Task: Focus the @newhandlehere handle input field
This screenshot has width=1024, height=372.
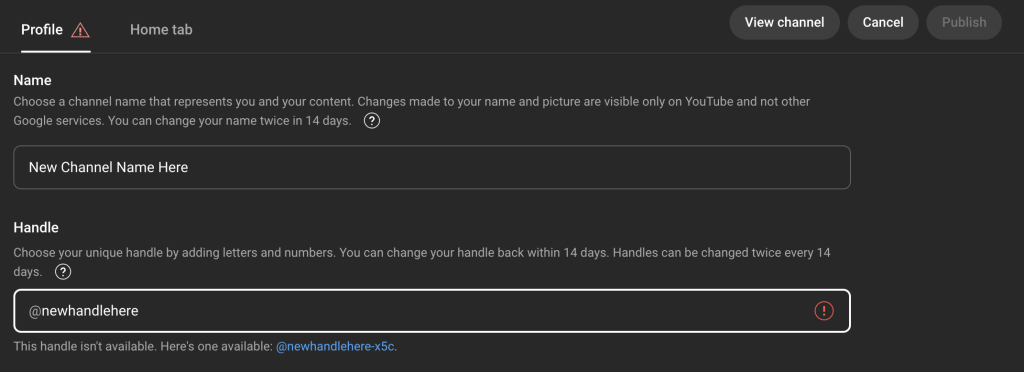Action: pos(432,311)
